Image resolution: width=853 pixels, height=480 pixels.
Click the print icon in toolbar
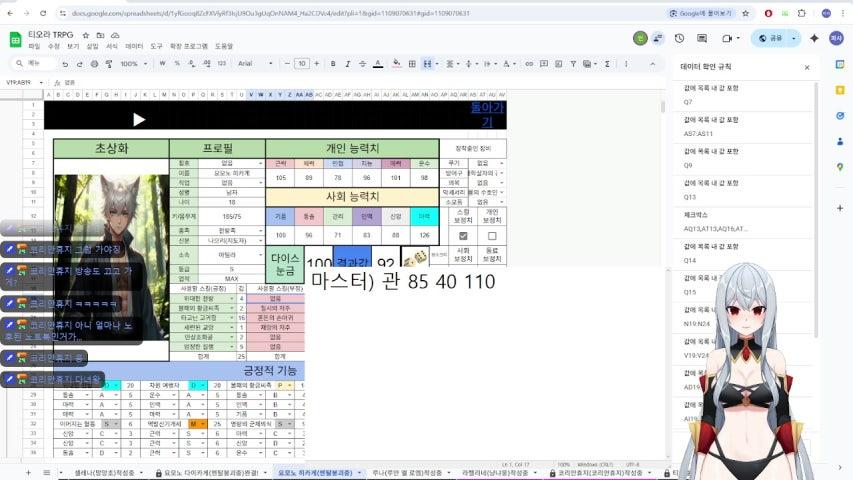click(x=92, y=63)
